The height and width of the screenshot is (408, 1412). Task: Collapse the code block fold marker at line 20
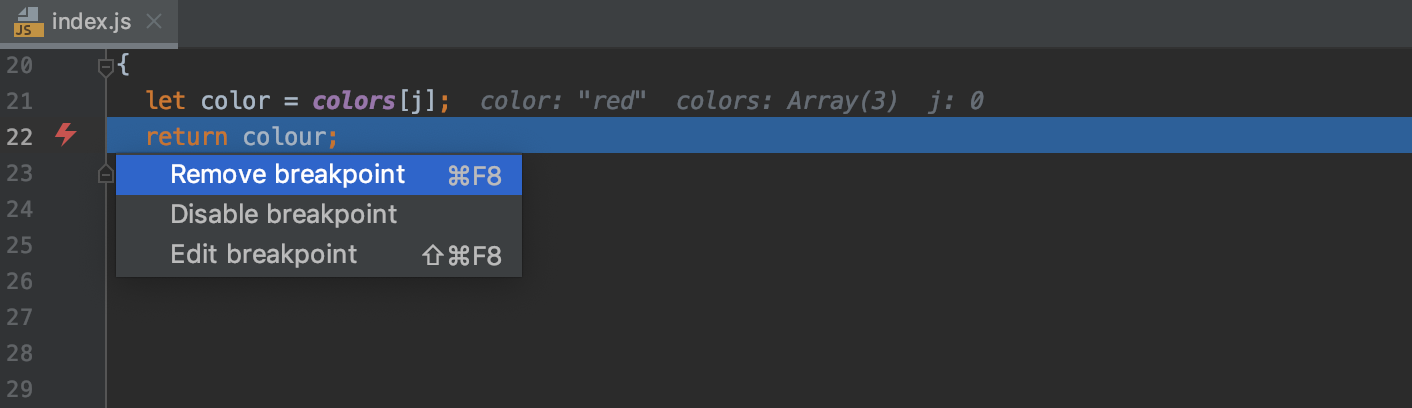(x=105, y=67)
